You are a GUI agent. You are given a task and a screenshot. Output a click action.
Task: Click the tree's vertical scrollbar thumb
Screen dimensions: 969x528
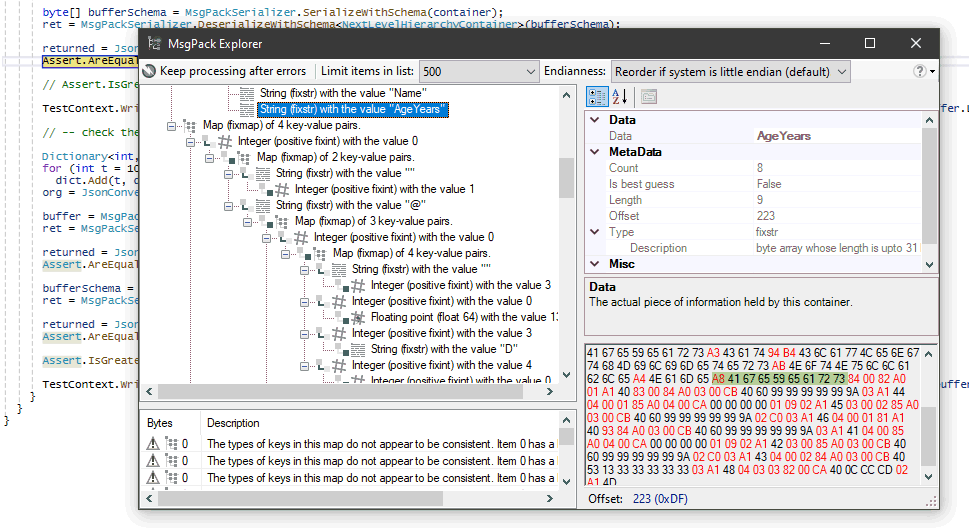[x=566, y=177]
